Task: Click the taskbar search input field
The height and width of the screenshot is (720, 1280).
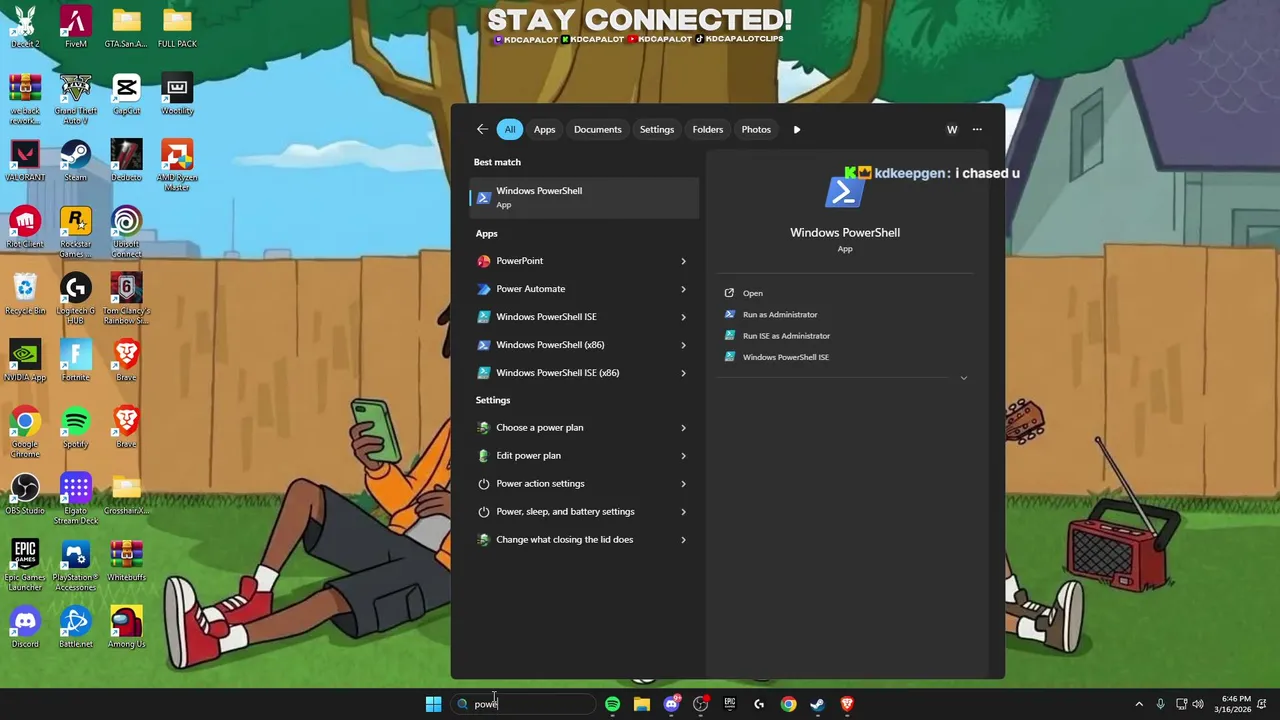Action: (x=524, y=704)
